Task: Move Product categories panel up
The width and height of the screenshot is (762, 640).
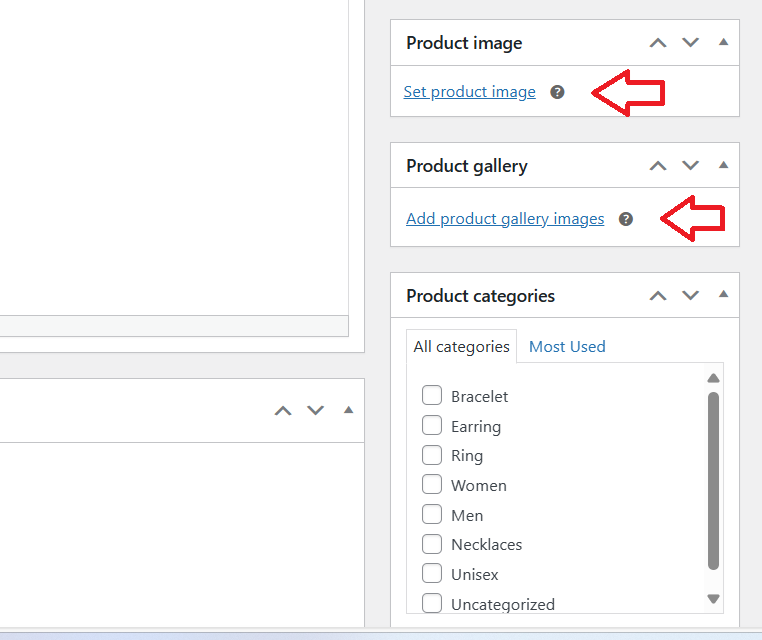Action: (x=658, y=295)
